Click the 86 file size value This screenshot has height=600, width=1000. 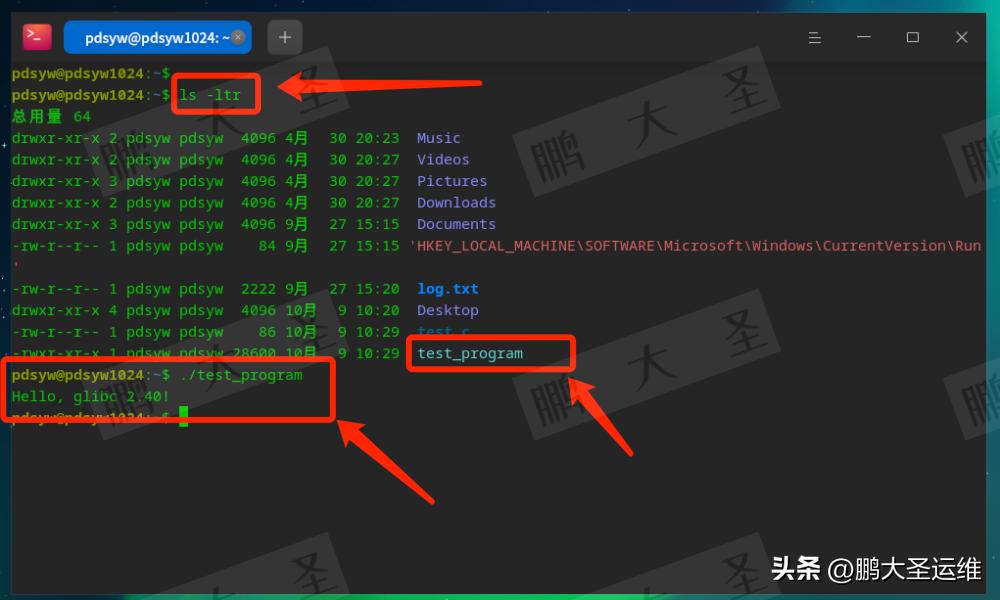click(267, 332)
